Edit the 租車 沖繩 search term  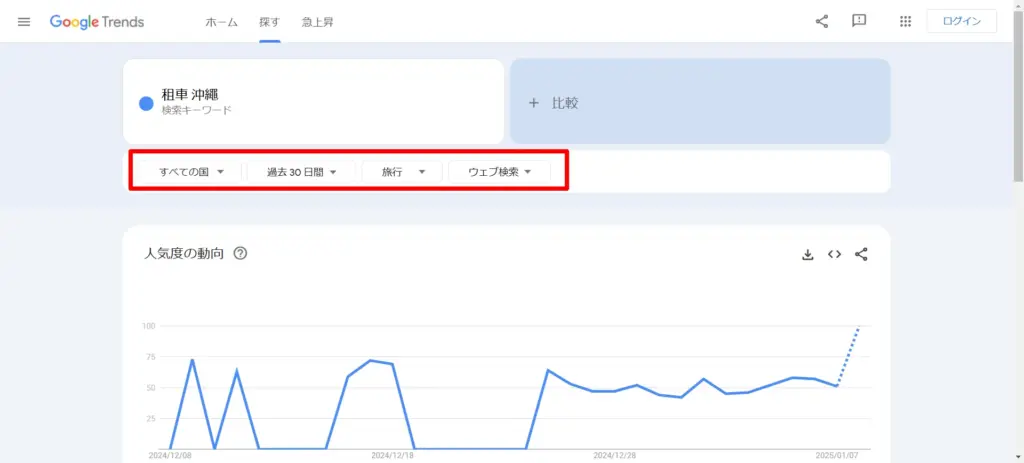(x=196, y=96)
